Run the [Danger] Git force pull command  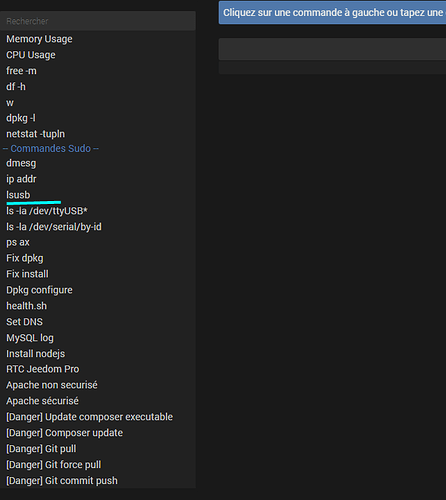pos(53,465)
